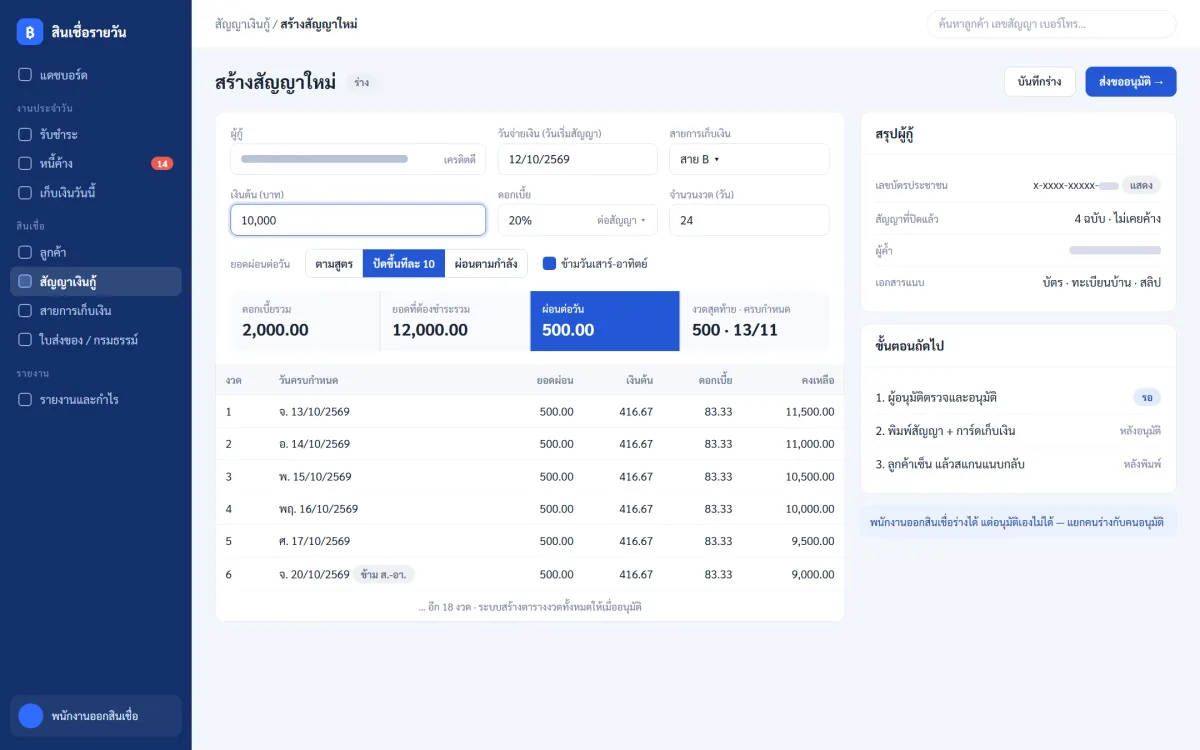Click the icon beside แดชบอร์ด in sidebar
The image size is (1200, 750).
coord(25,75)
